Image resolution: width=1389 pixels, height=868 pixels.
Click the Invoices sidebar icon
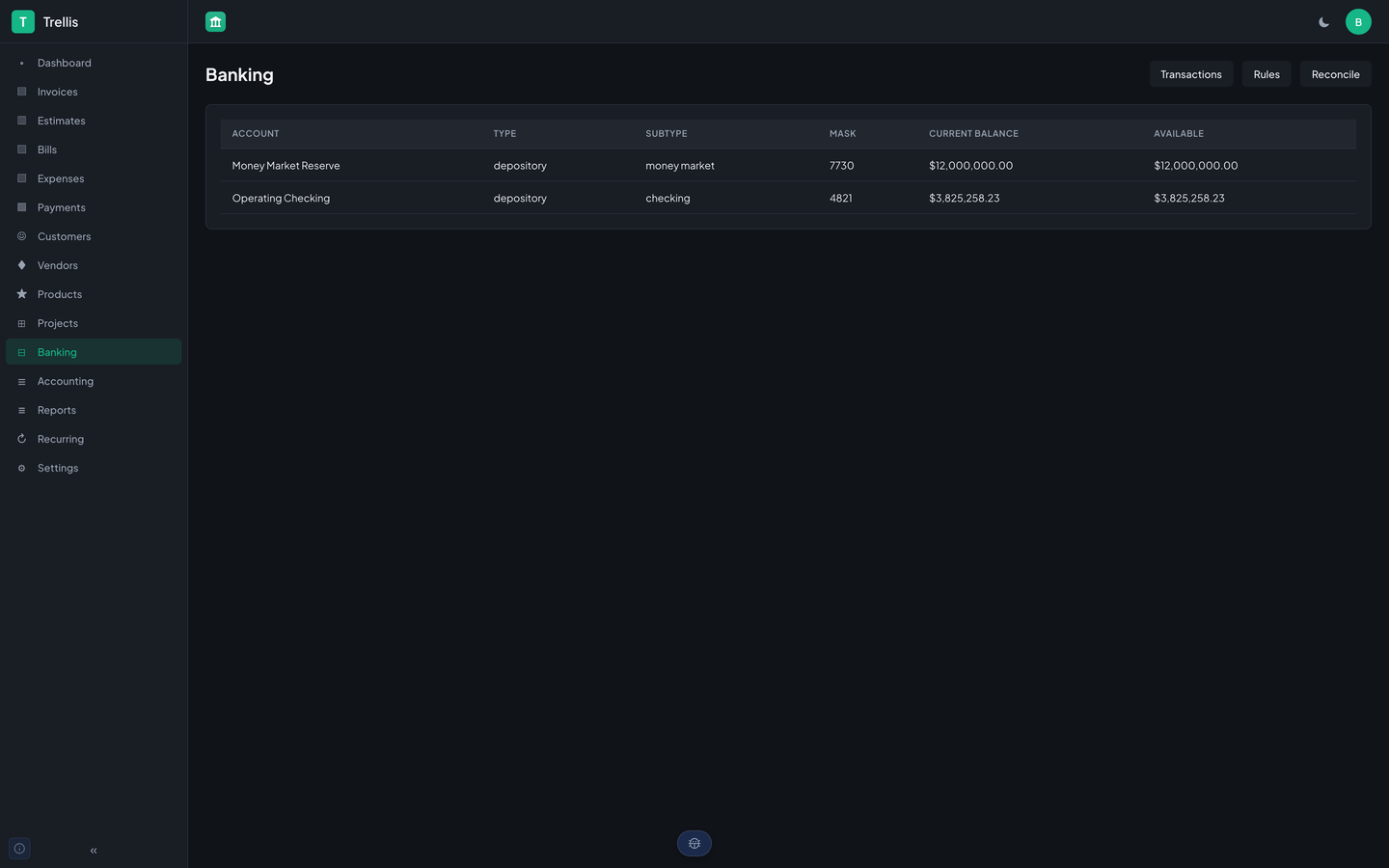tap(21, 92)
